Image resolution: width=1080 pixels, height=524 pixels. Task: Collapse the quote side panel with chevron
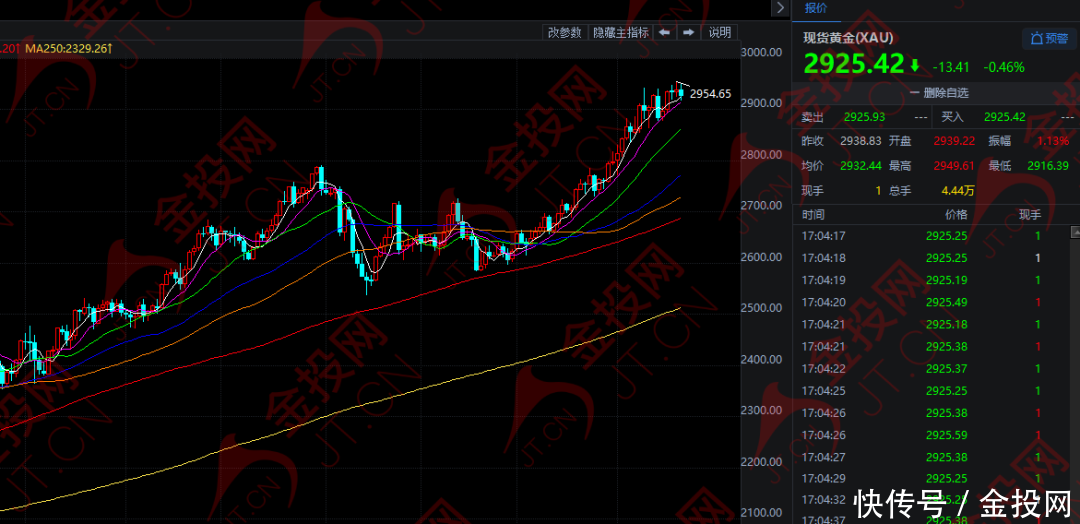coord(780,8)
